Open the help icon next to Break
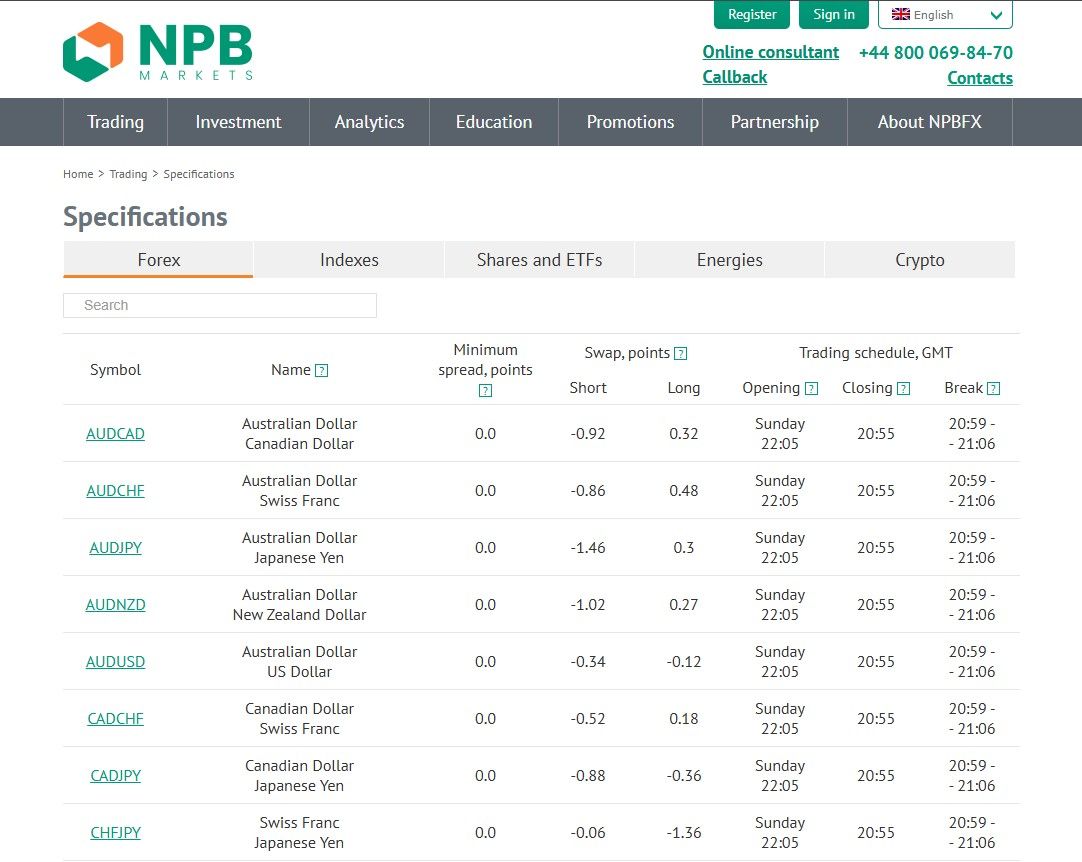 (x=994, y=389)
